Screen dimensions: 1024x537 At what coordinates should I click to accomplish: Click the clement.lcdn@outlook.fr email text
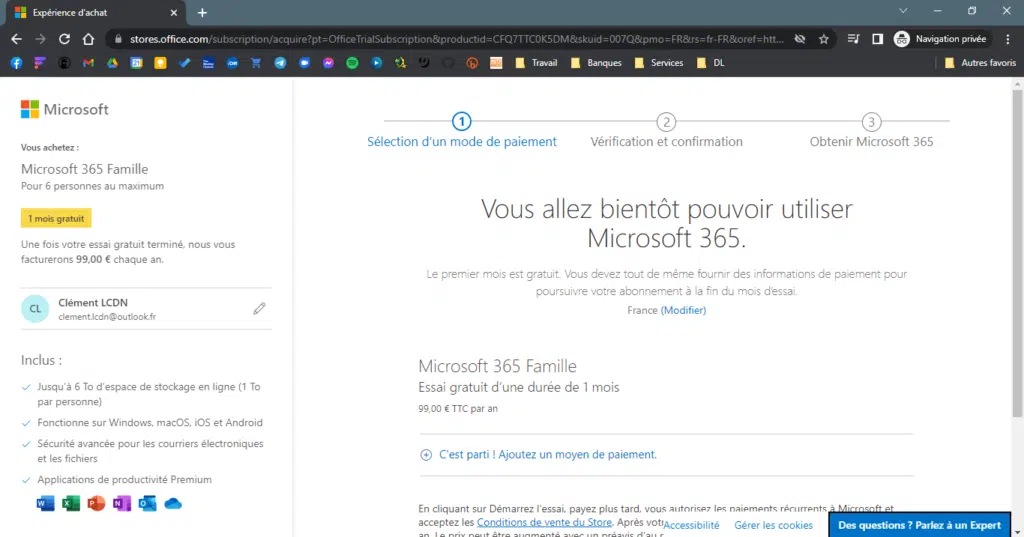click(x=107, y=317)
